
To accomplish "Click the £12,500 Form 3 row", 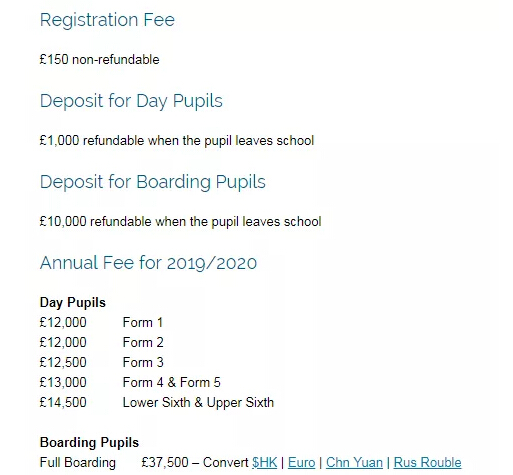I will point(101,362).
